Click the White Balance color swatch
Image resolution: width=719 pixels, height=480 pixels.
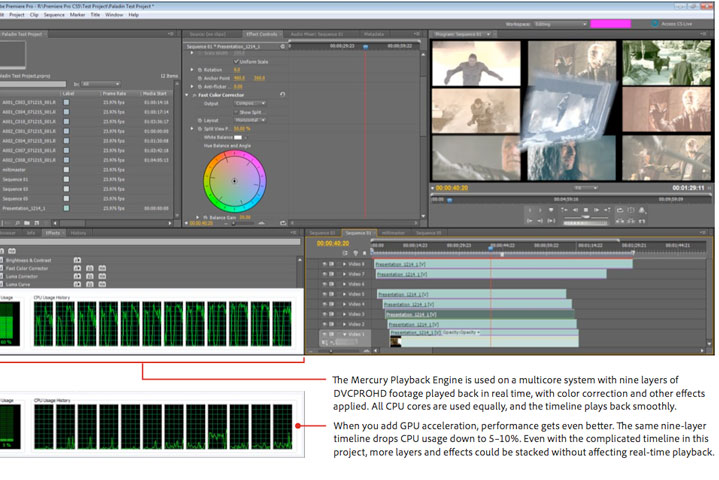click(x=238, y=137)
